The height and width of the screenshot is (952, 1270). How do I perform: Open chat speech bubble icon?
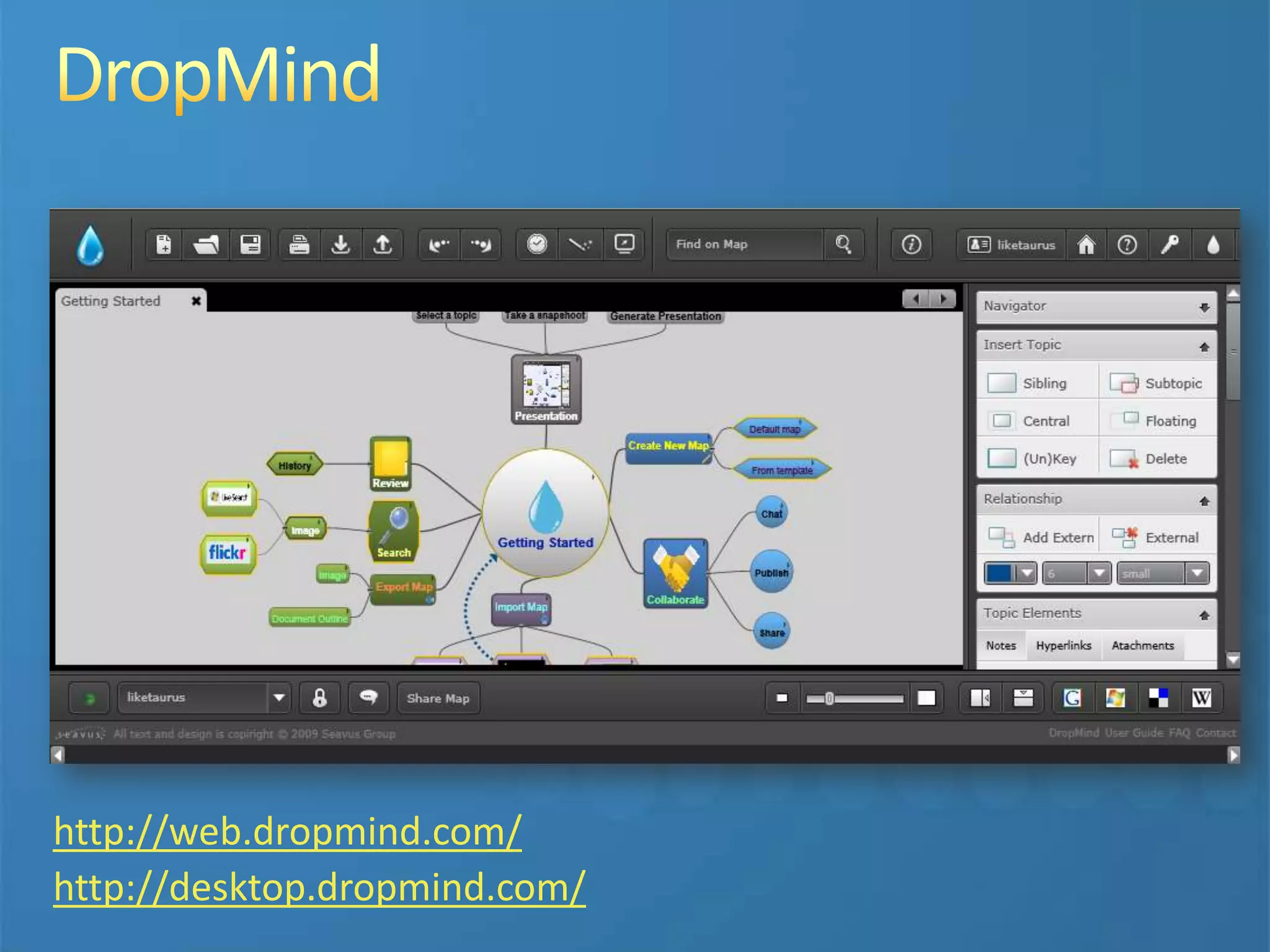tap(368, 698)
